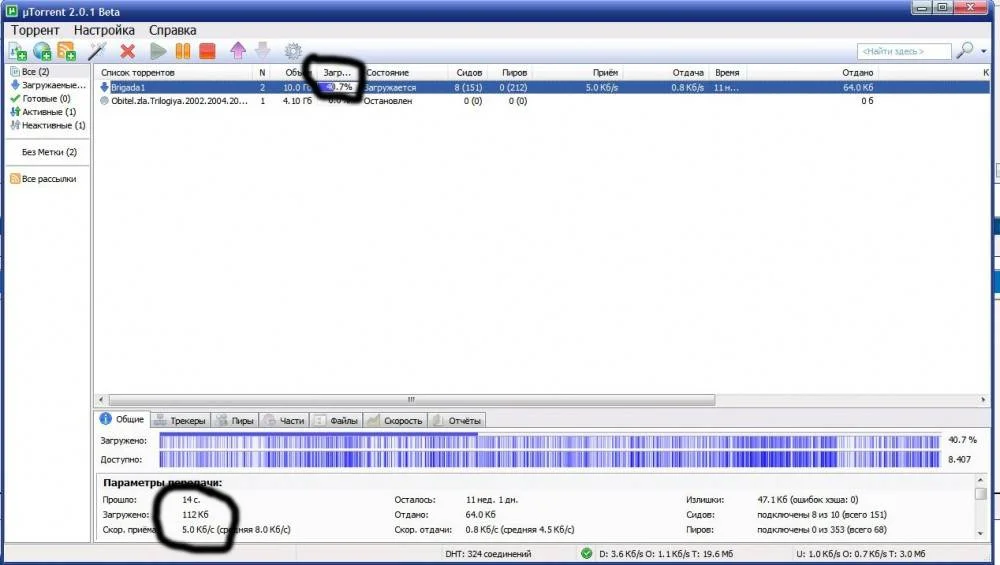Click the details panel scroll-up arrow
Viewport: 1000px width, 565px height.
(x=981, y=480)
